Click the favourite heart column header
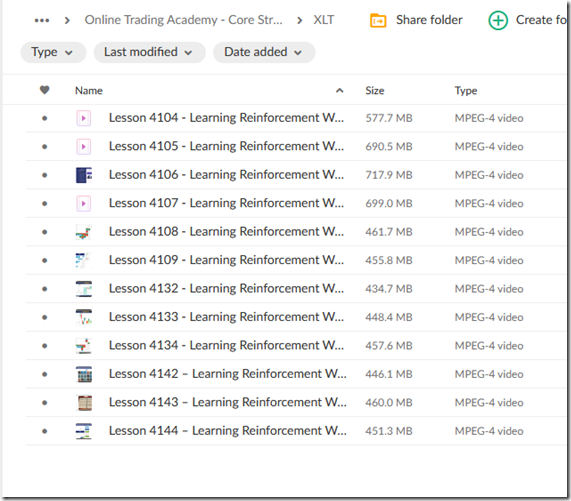571x501 pixels. click(x=44, y=90)
